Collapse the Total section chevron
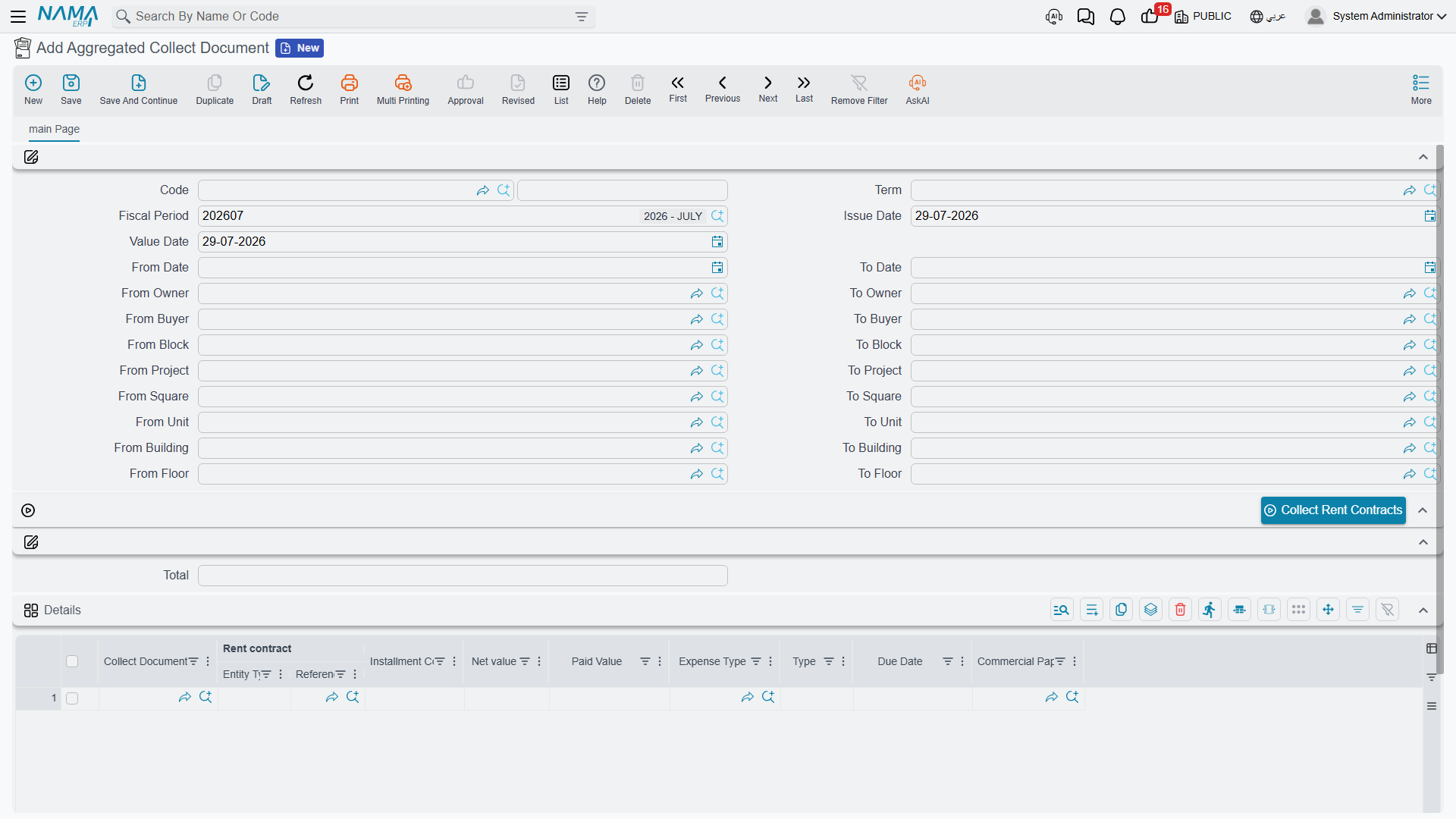Screen dimensions: 1456x819 tap(1423, 542)
